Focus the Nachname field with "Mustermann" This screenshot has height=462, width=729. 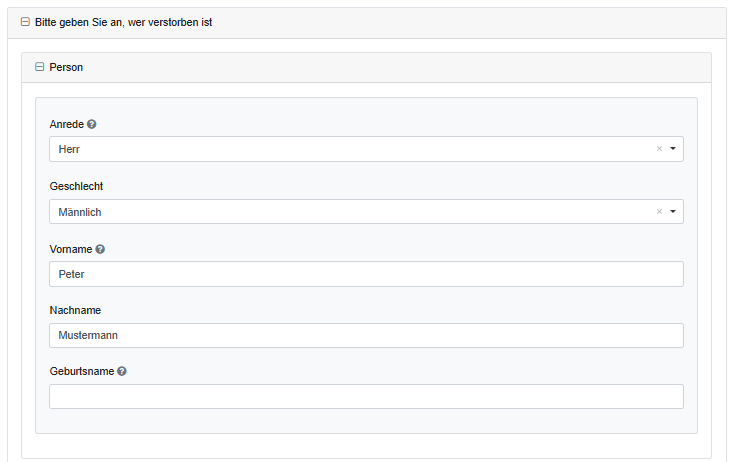(x=366, y=335)
